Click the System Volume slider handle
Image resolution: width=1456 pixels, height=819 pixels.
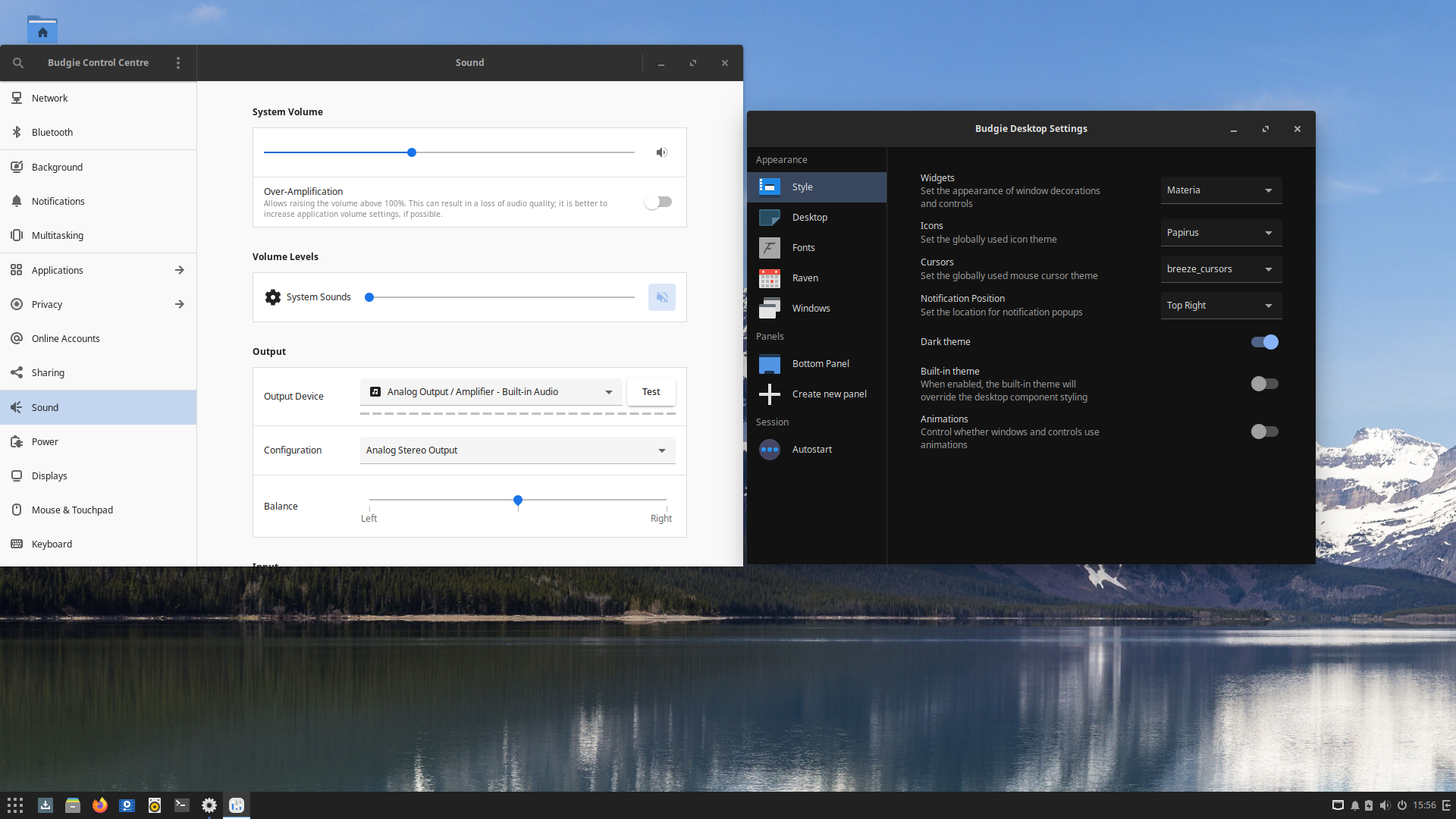[412, 152]
